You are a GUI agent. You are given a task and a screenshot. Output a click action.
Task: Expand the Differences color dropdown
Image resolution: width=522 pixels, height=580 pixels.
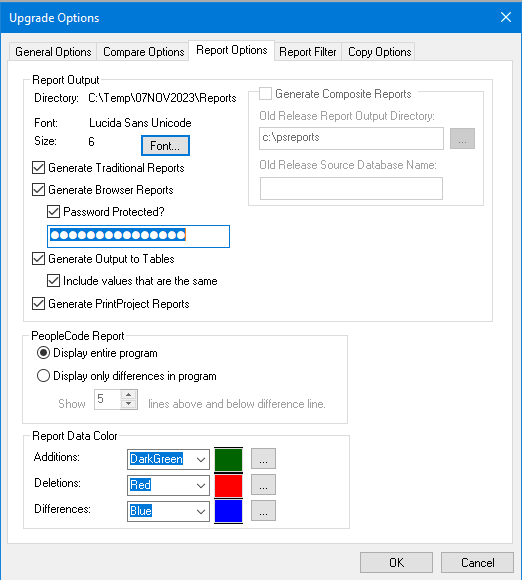click(201, 511)
